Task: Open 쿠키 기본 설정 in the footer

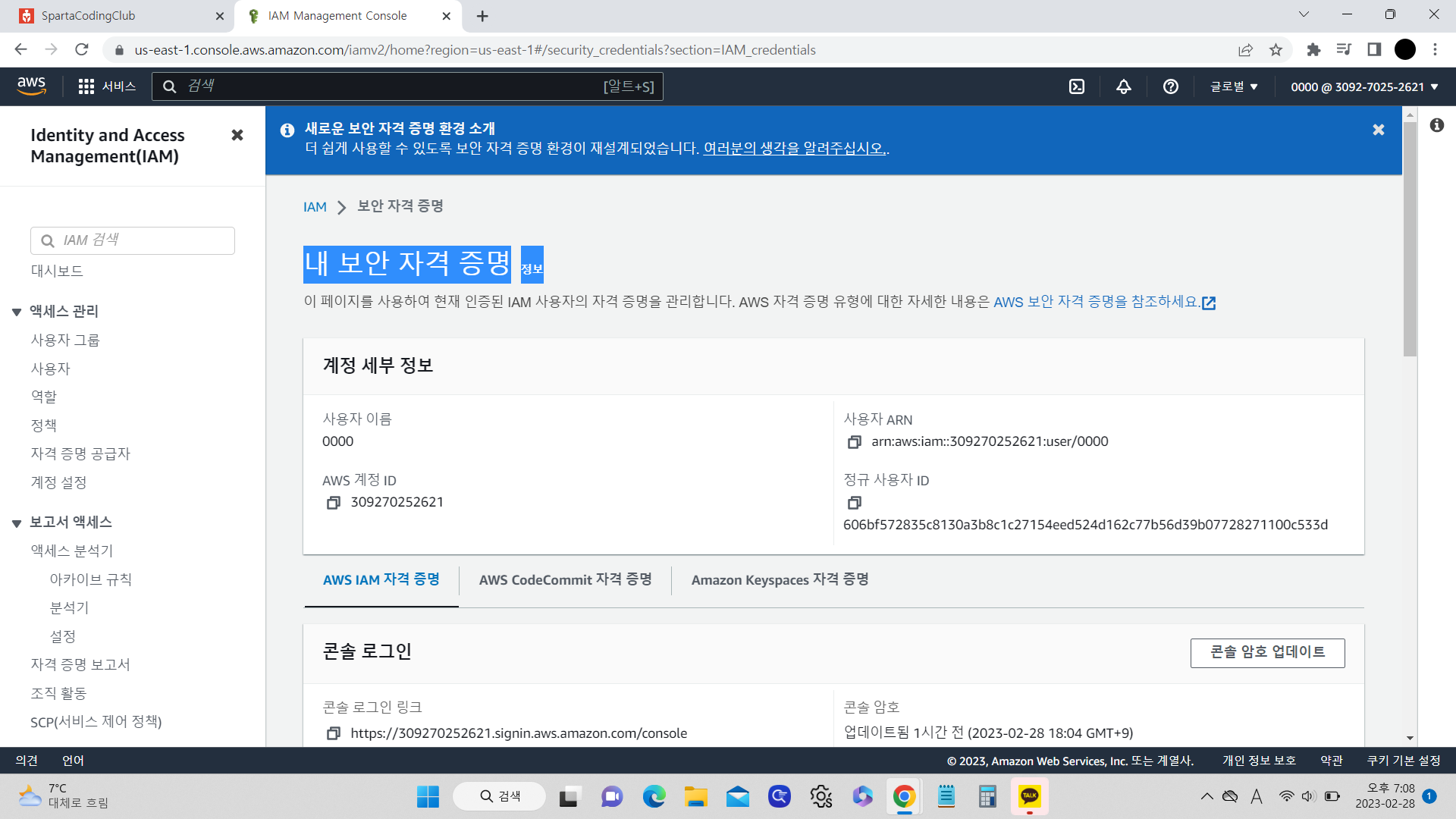Action: 1404,761
